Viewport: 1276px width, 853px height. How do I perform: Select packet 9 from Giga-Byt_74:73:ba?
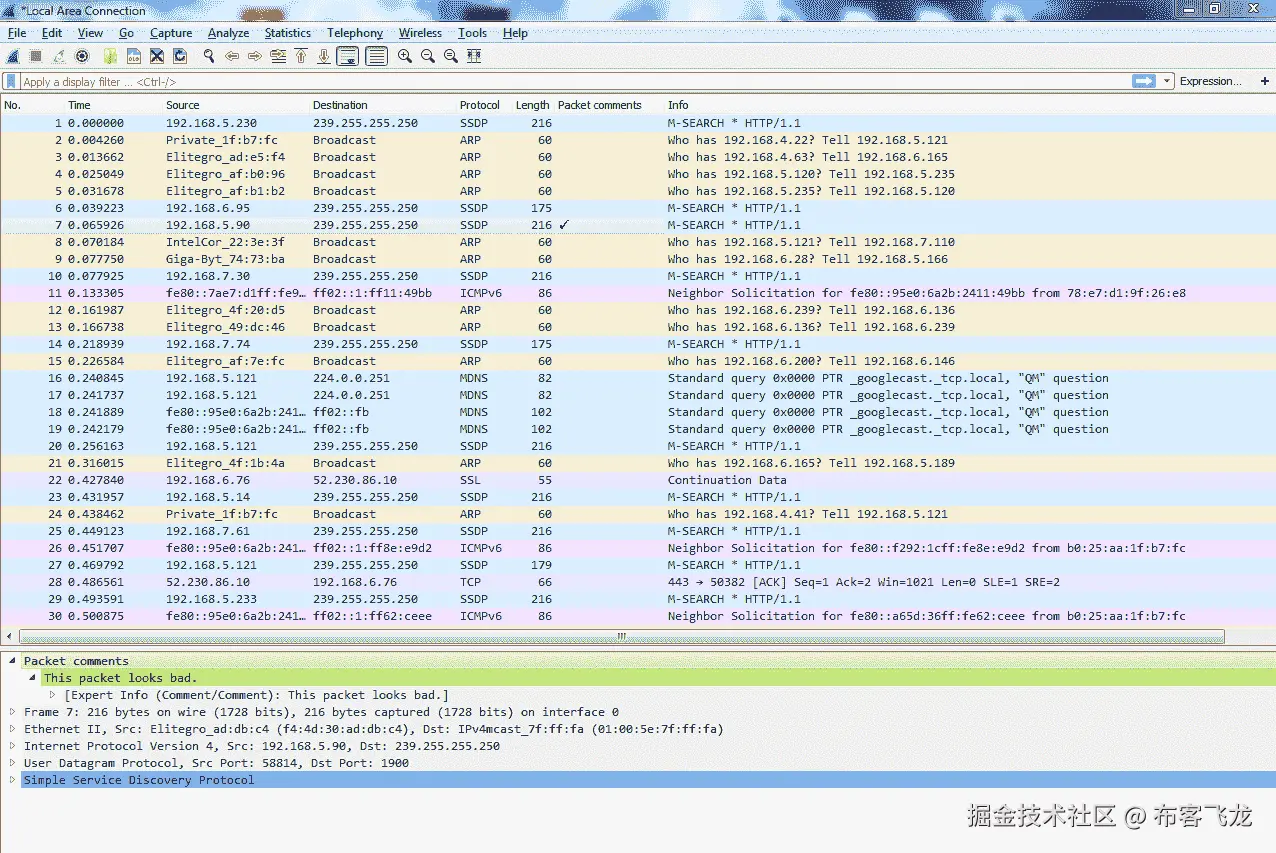(x=638, y=259)
